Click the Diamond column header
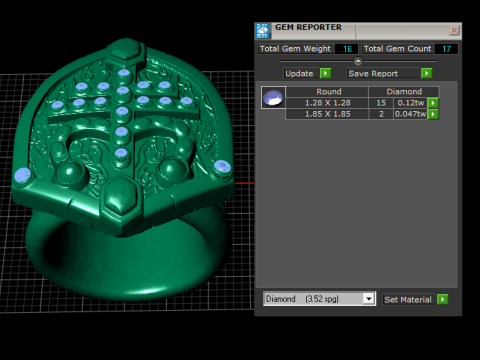 point(404,92)
